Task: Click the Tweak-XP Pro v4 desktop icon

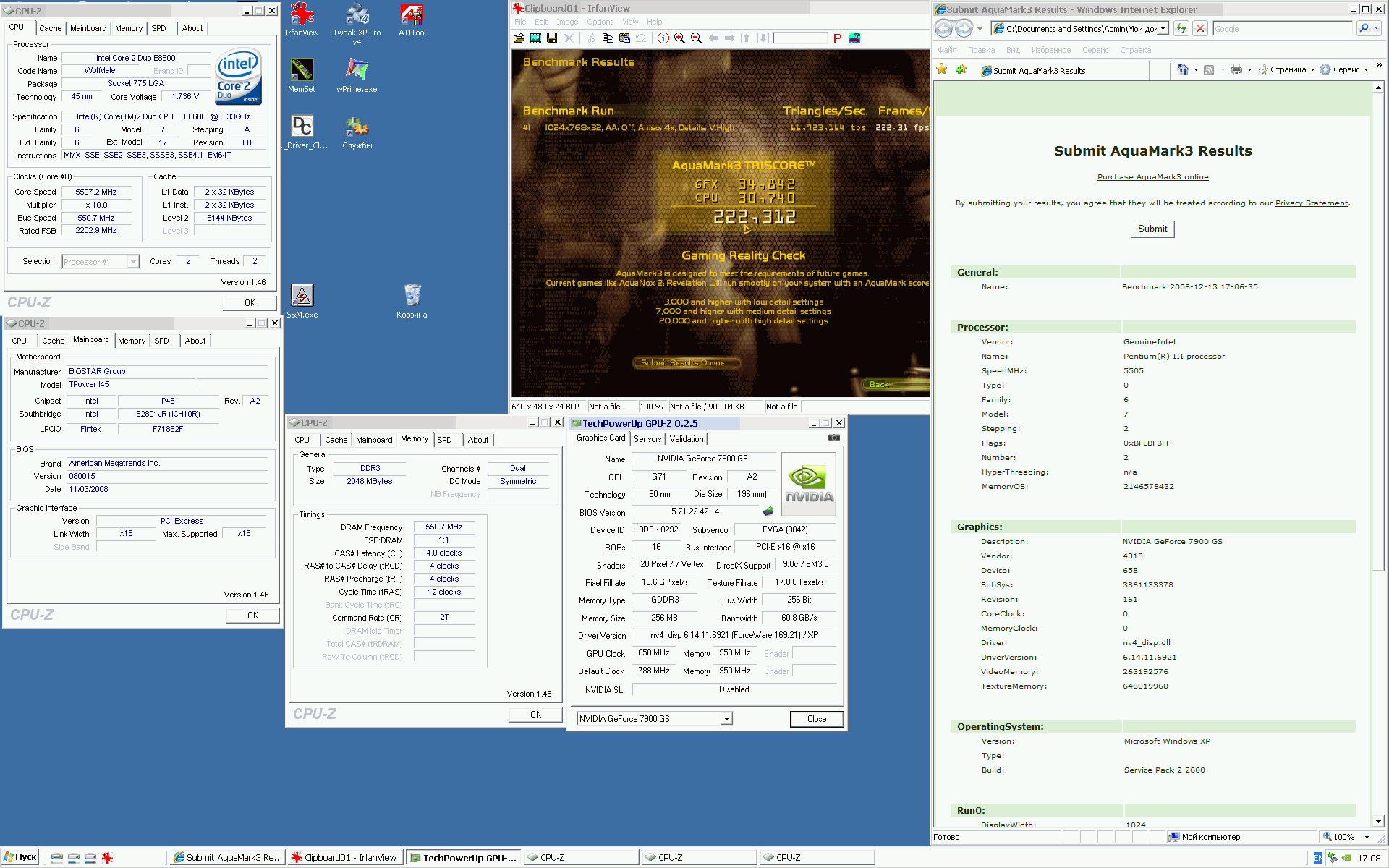Action: [x=357, y=24]
